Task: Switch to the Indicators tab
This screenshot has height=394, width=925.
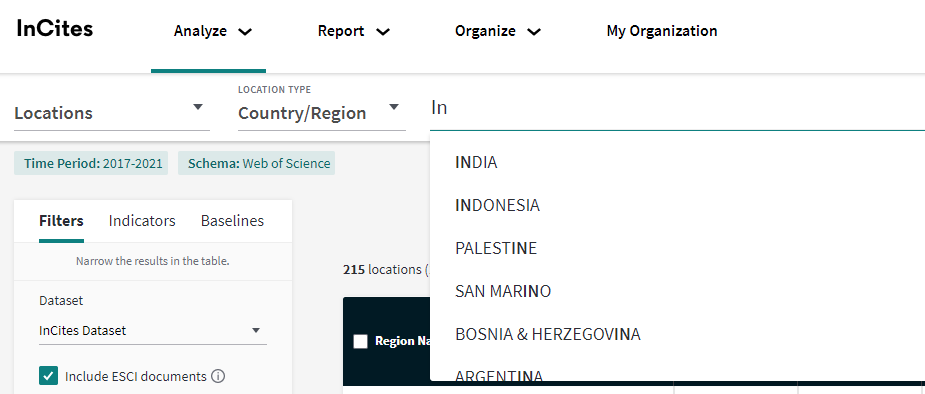Action: tap(142, 221)
